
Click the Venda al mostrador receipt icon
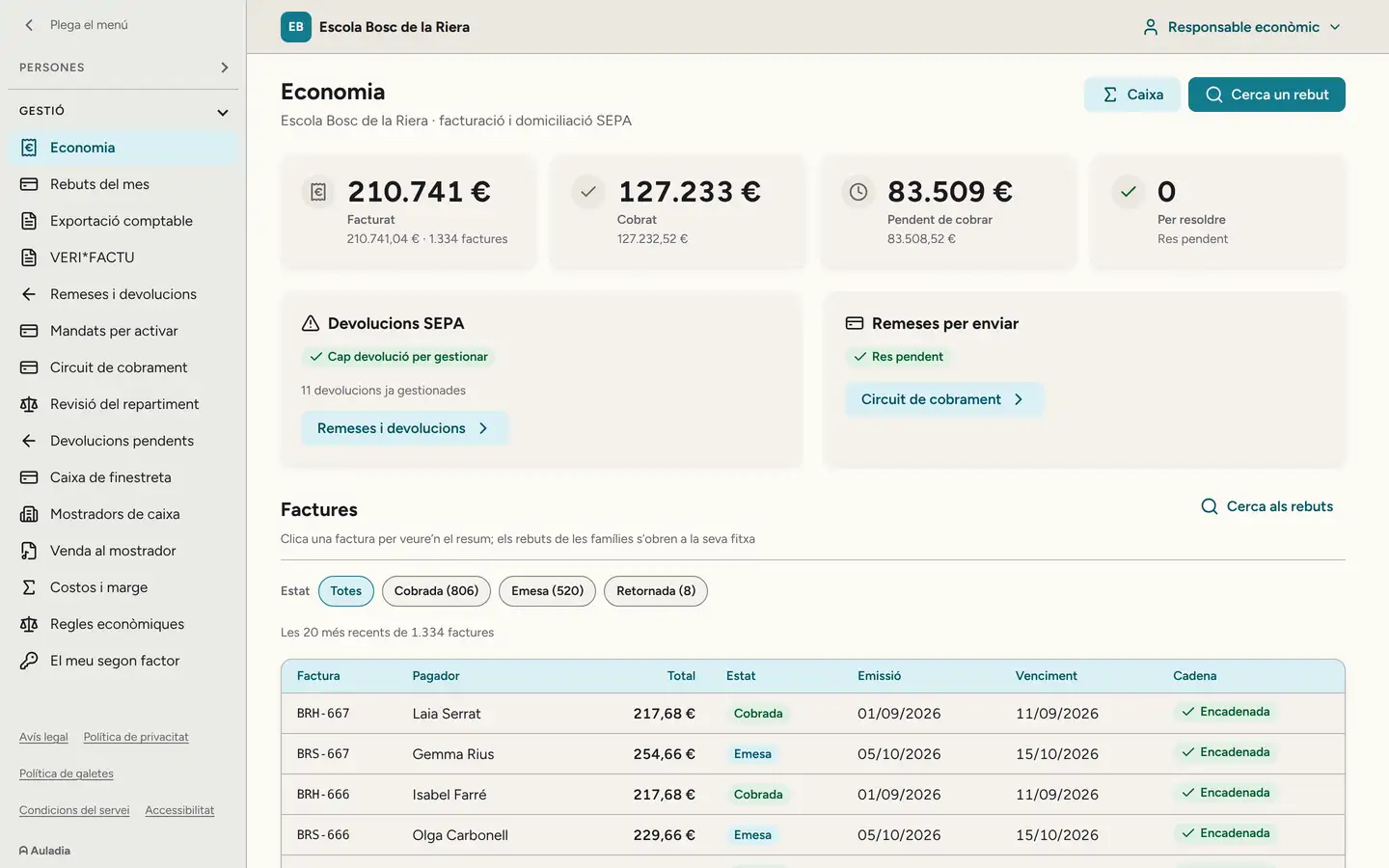[29, 551]
